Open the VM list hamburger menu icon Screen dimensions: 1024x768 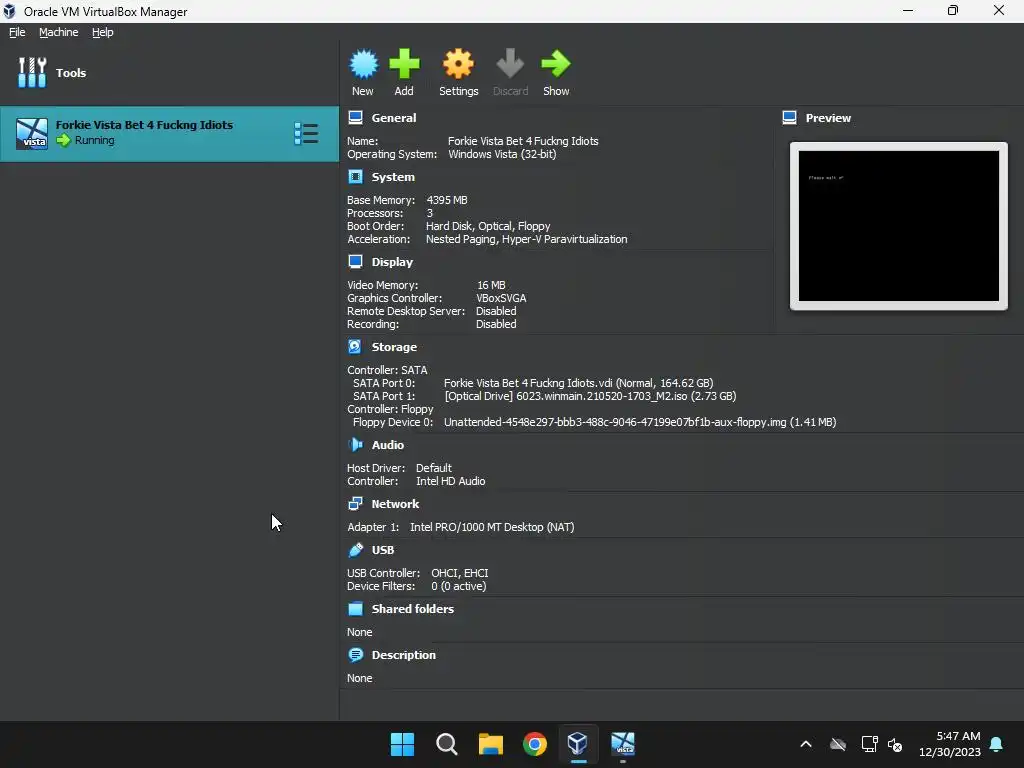[306, 133]
